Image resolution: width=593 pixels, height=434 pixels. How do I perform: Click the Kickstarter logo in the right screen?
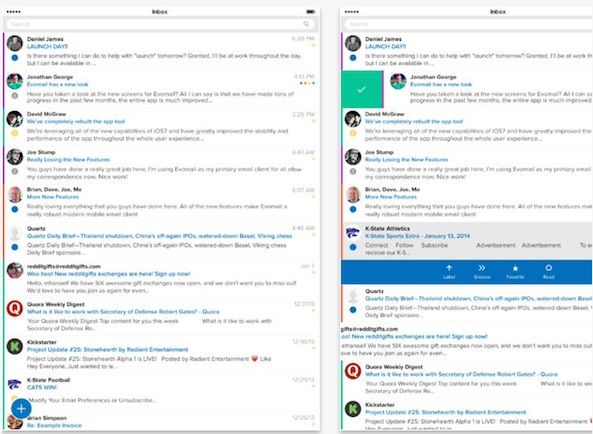point(353,409)
